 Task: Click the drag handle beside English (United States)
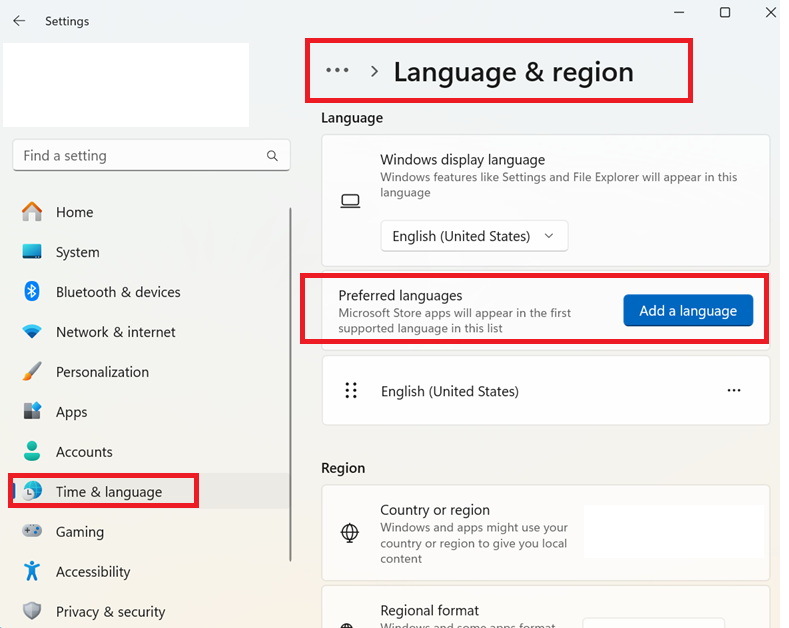pos(351,390)
